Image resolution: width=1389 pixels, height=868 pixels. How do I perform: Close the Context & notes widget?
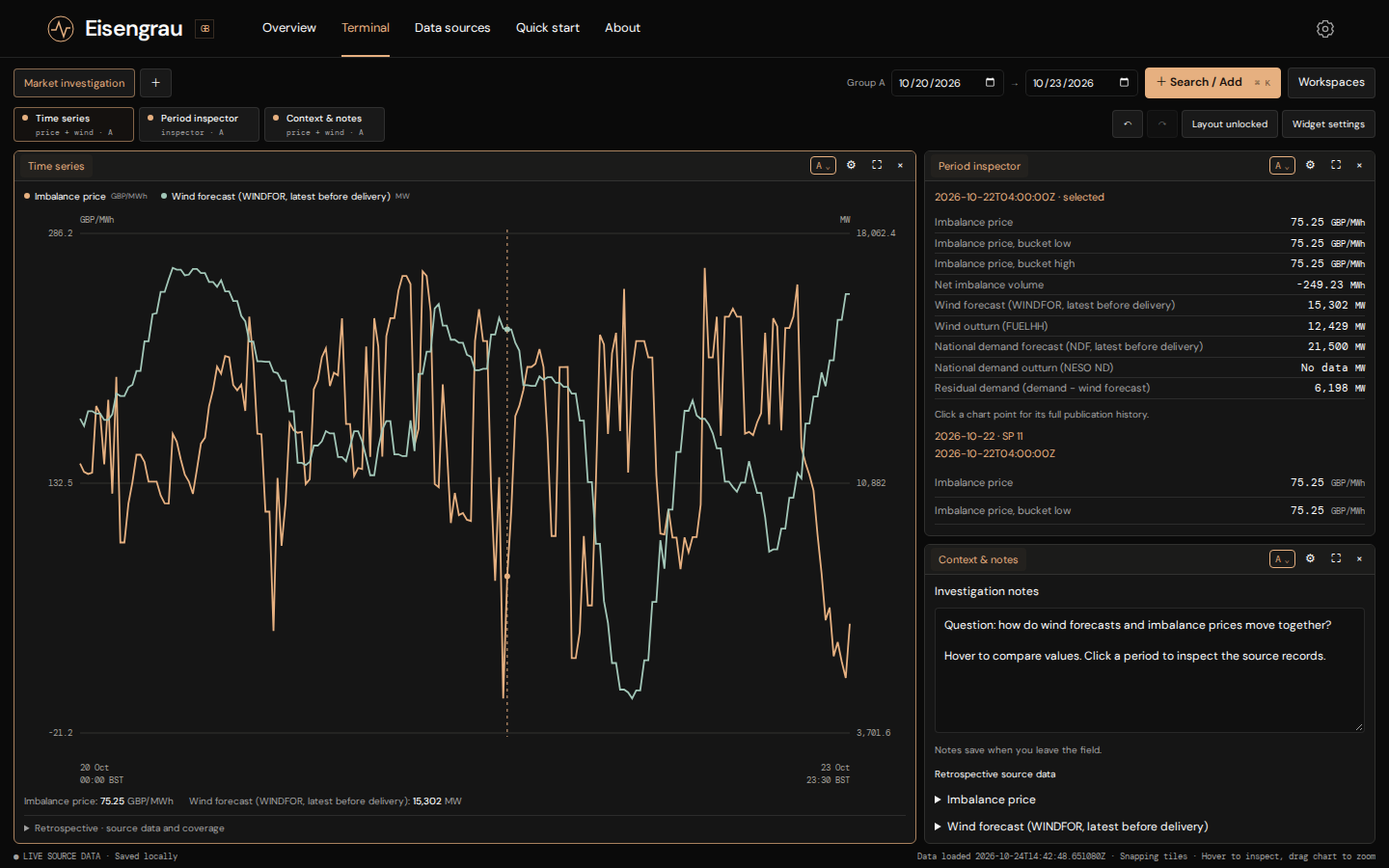coord(1360,558)
